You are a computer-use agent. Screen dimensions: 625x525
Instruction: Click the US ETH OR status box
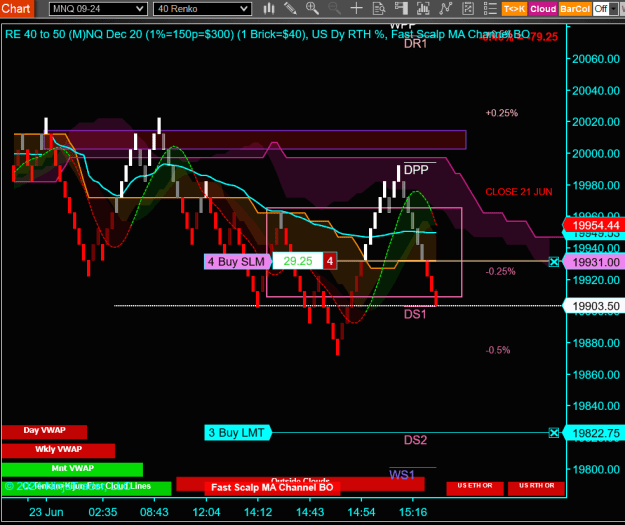pos(475,488)
